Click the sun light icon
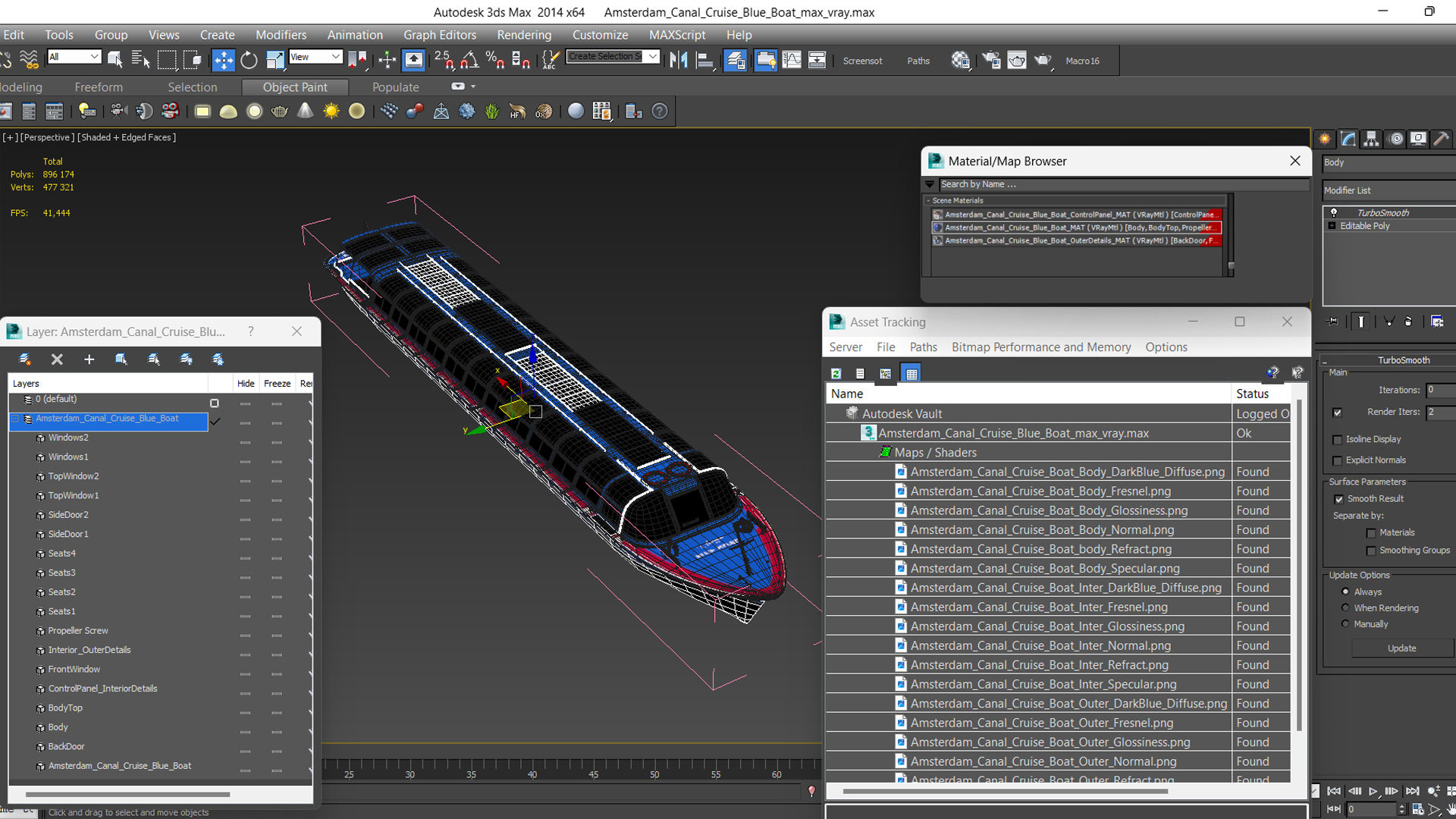This screenshot has width=1456, height=819. coord(331,111)
